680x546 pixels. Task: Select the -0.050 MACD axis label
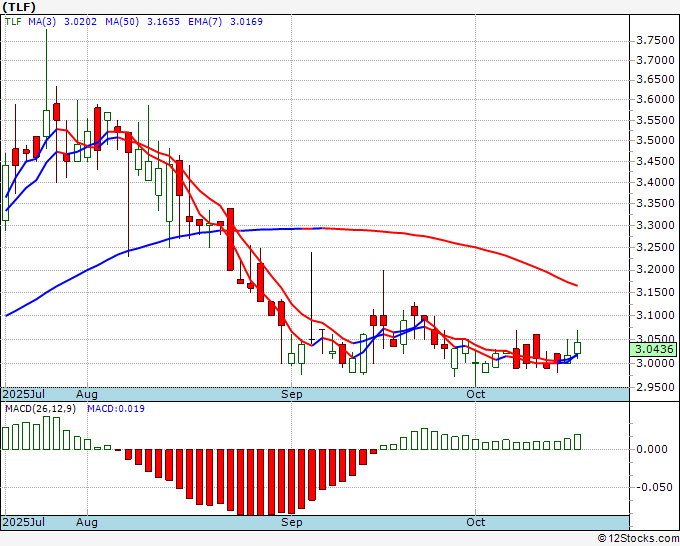[x=652, y=487]
